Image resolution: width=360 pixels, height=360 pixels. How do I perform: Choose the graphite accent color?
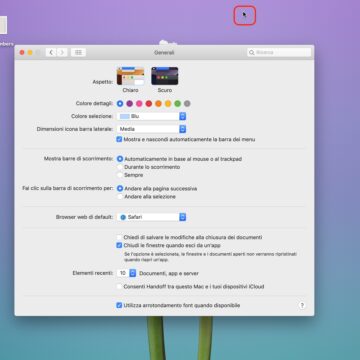tap(187, 104)
